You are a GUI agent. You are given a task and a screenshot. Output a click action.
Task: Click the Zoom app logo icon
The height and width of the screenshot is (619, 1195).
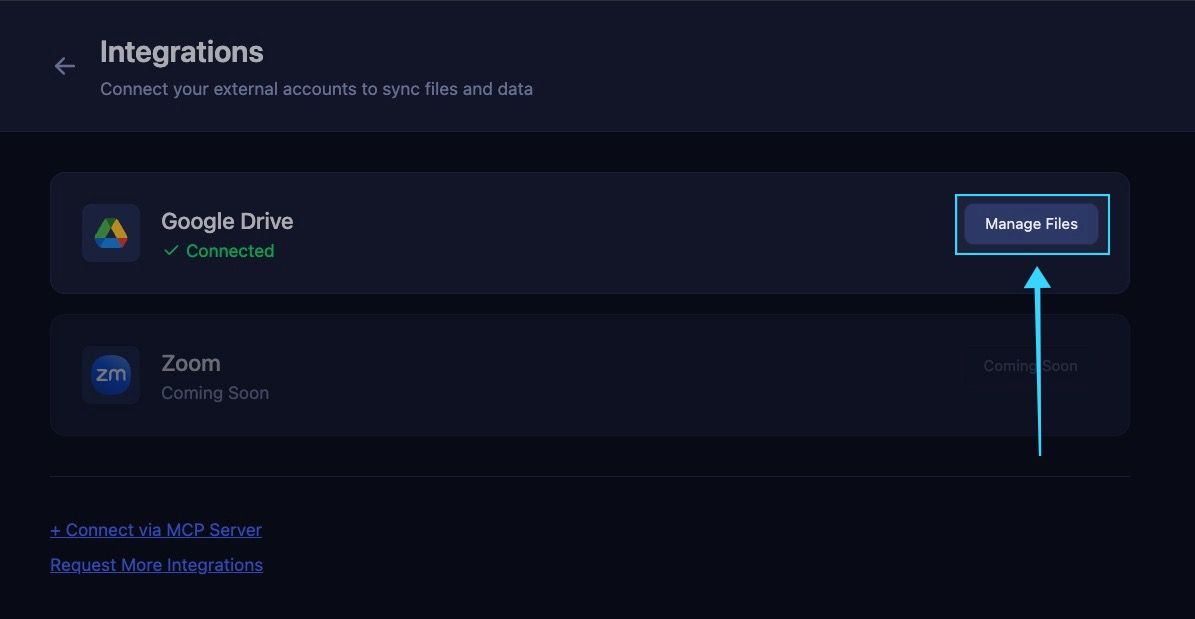111,374
